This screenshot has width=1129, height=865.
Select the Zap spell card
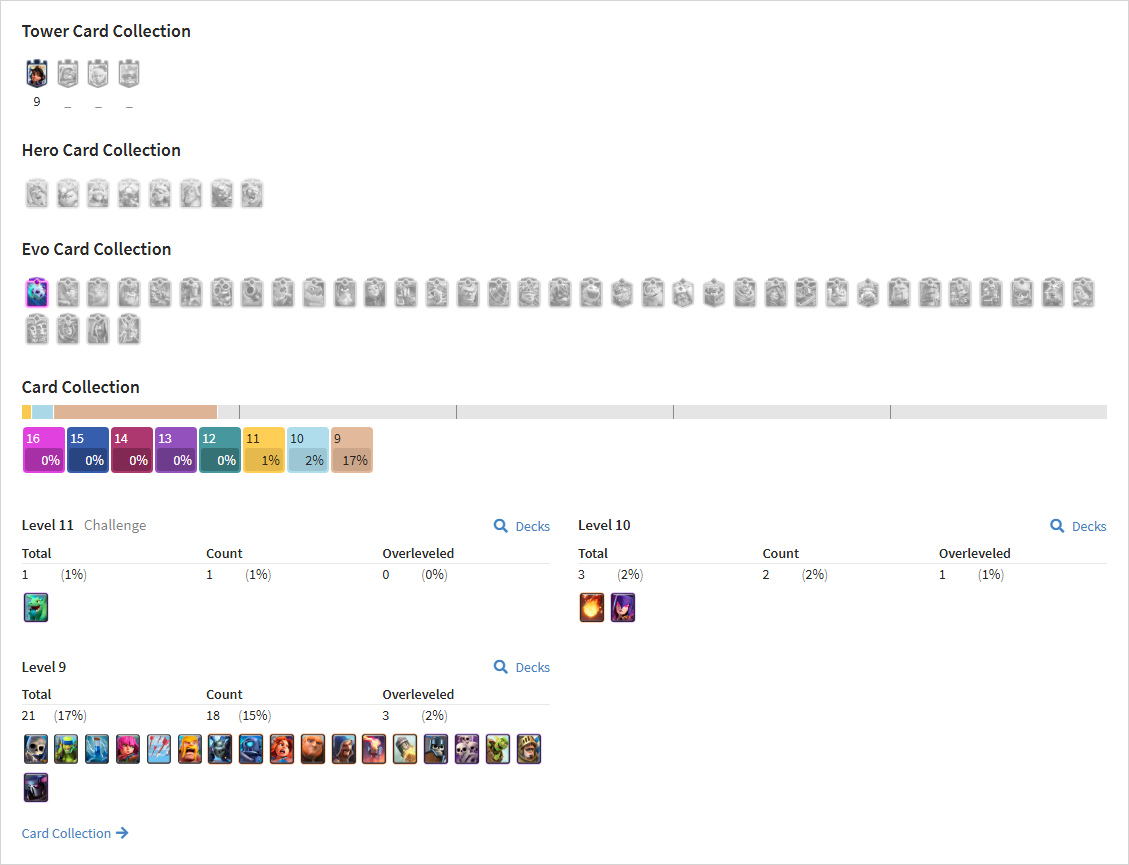[97, 749]
